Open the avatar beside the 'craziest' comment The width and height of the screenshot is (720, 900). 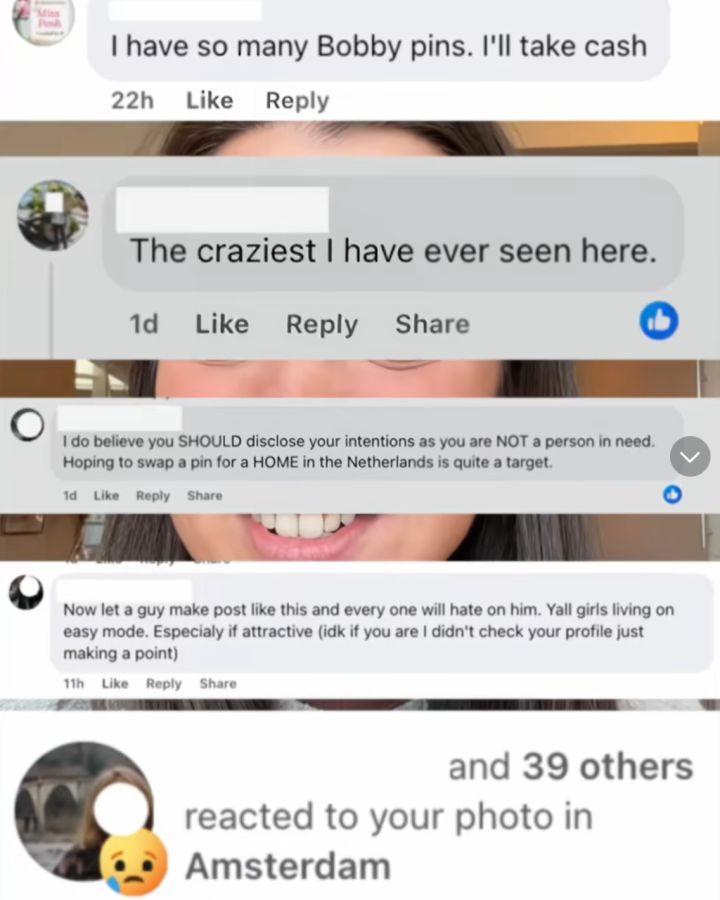[53, 215]
